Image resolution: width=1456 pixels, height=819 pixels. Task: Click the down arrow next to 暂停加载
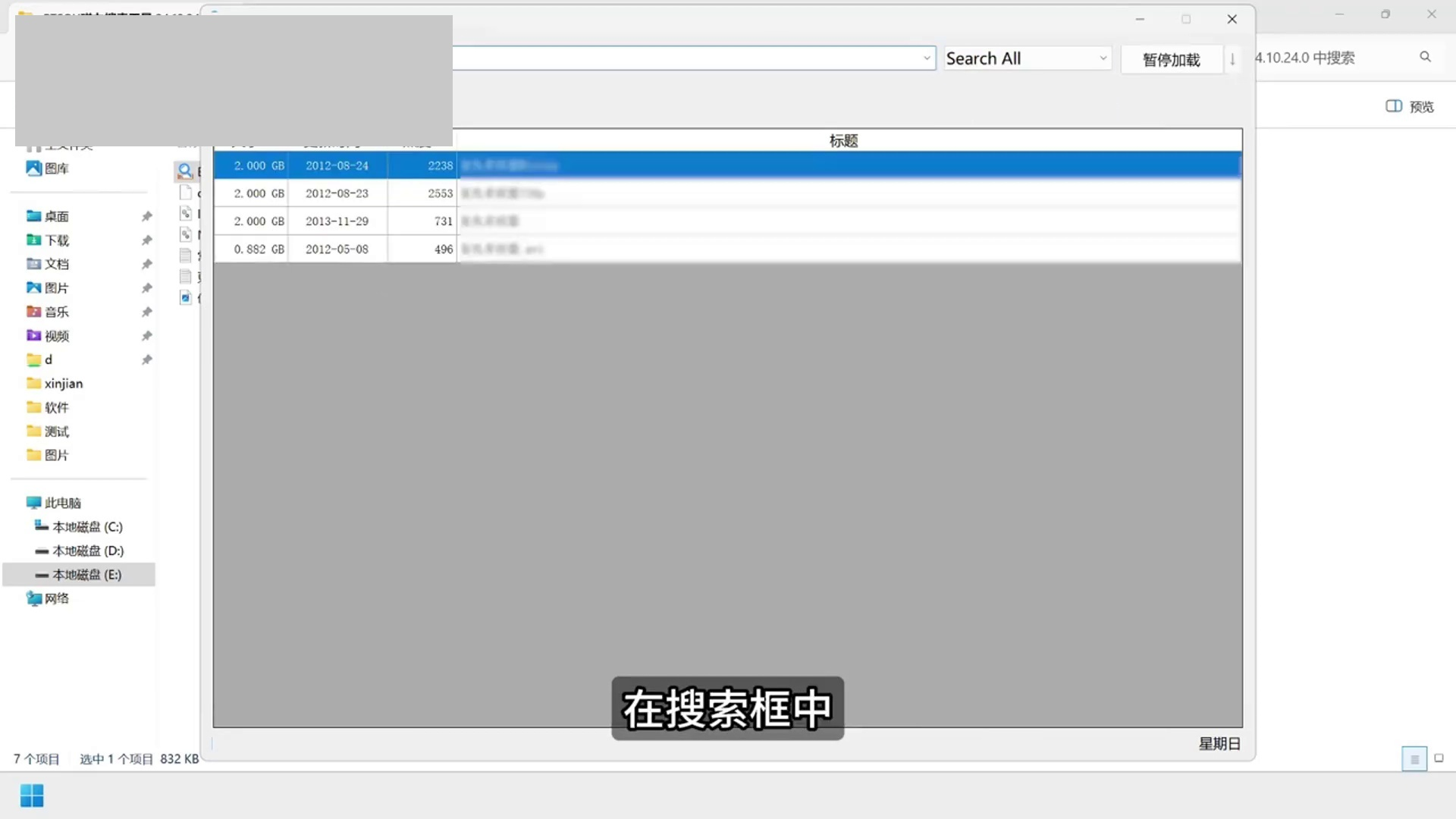[x=1233, y=59]
